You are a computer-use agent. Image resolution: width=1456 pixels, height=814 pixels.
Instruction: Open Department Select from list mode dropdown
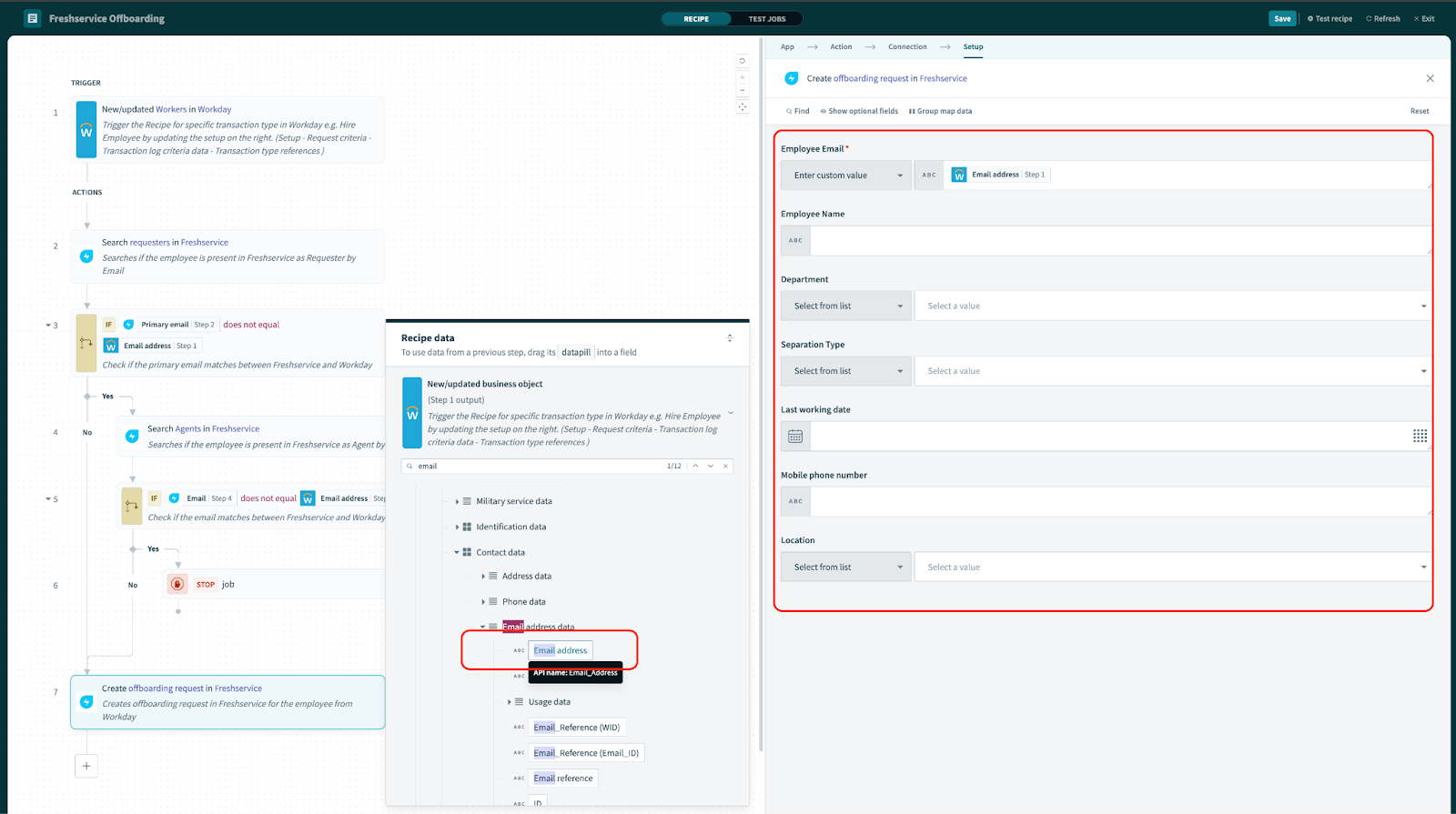[846, 306]
